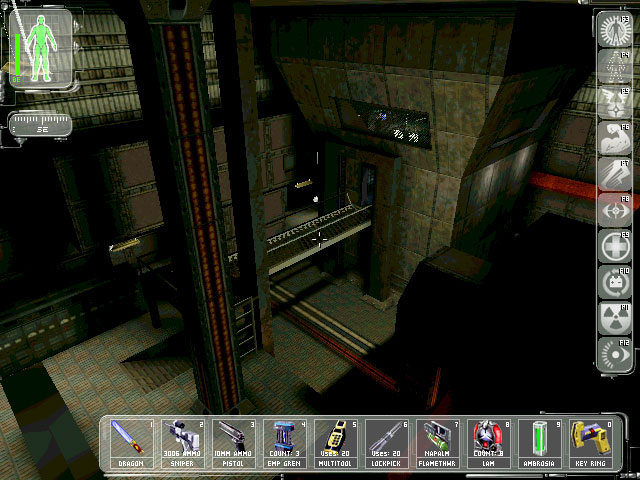Equip the Napalm Flamethwr weapon
The image size is (640, 480).
coord(437,444)
